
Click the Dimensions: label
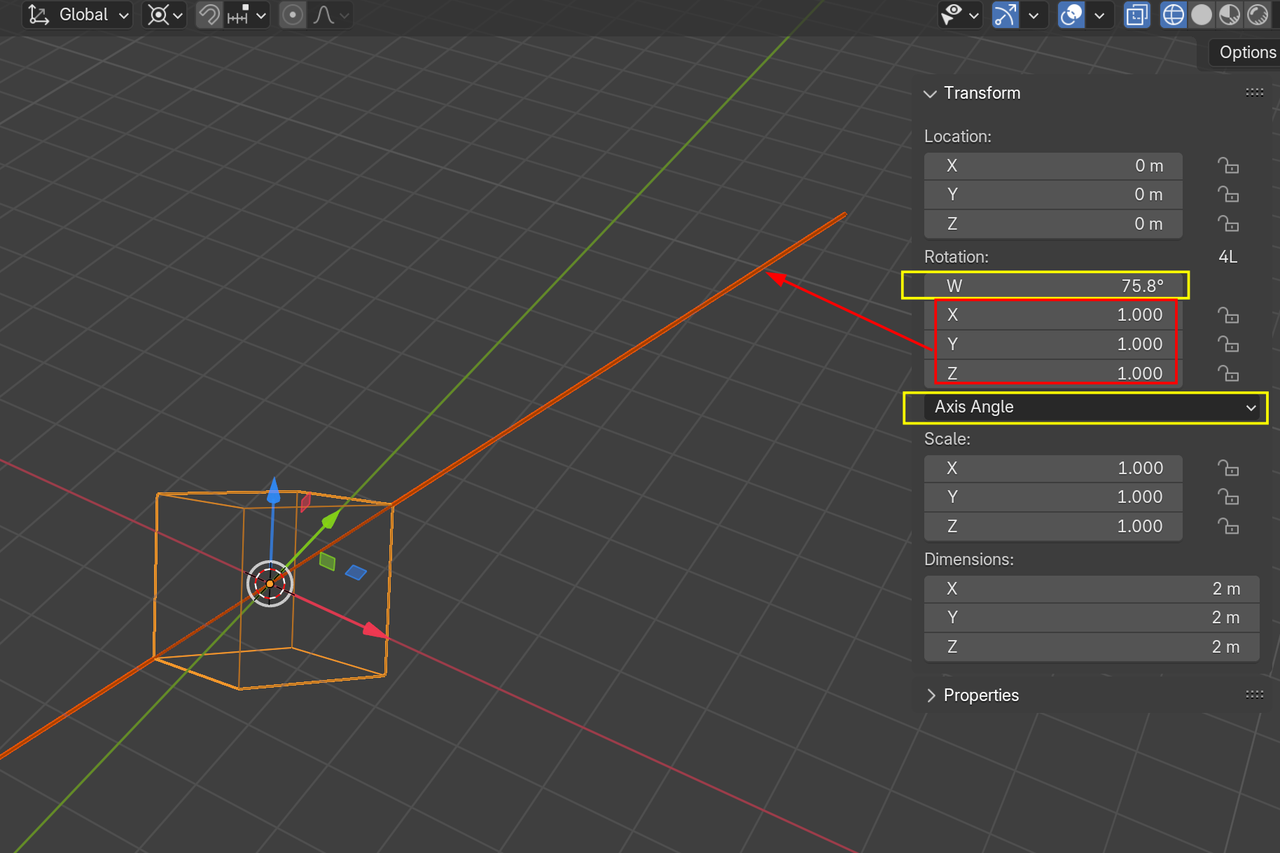pyautogui.click(x=969, y=560)
